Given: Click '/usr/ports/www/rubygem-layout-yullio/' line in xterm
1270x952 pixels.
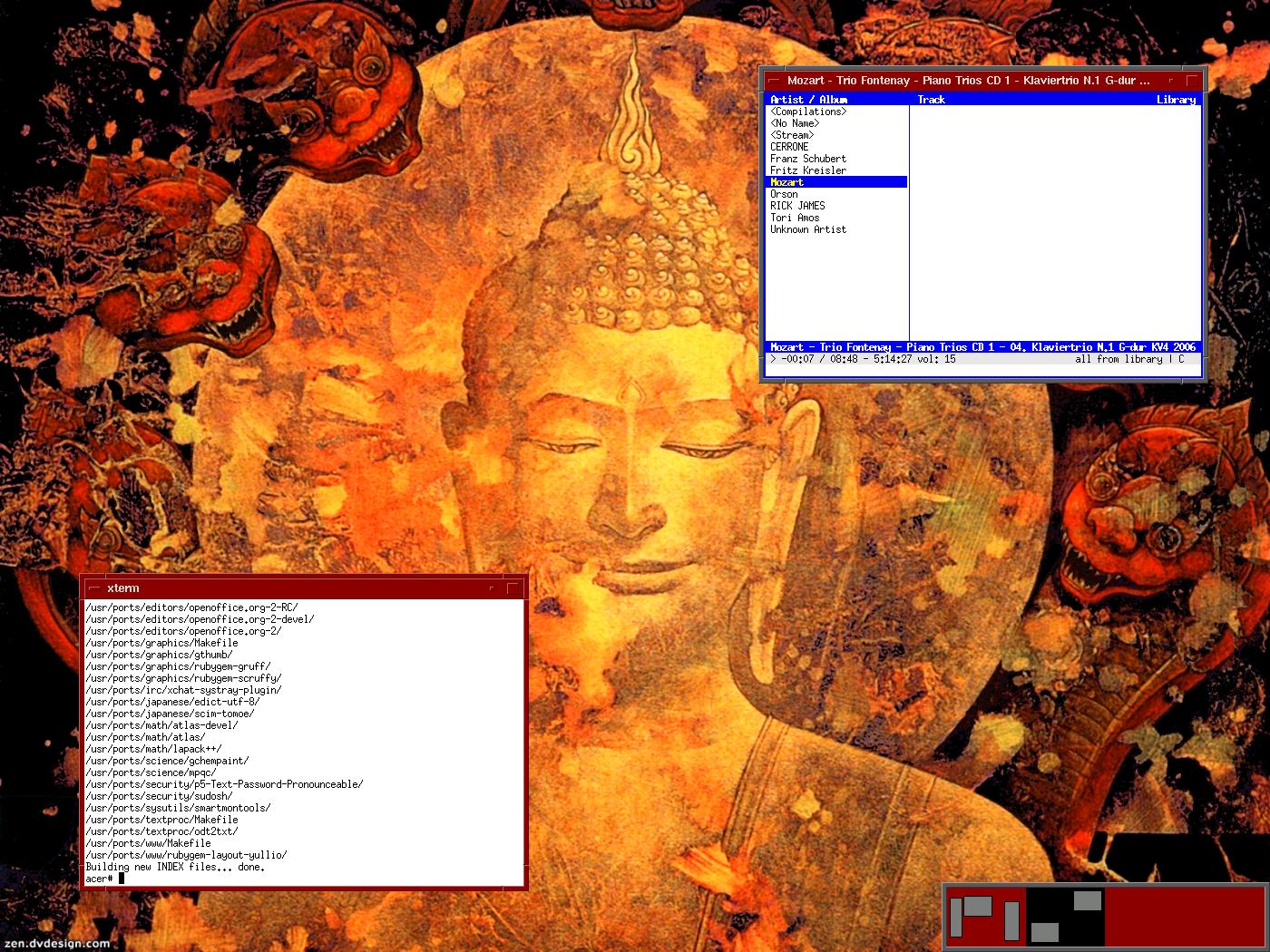Looking at the screenshot, I should pyautogui.click(x=186, y=855).
